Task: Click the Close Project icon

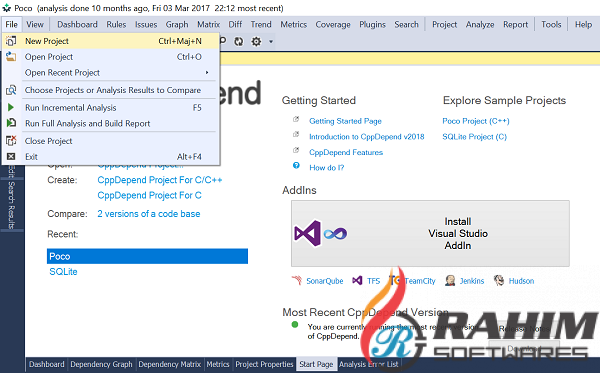Action: tap(11, 141)
